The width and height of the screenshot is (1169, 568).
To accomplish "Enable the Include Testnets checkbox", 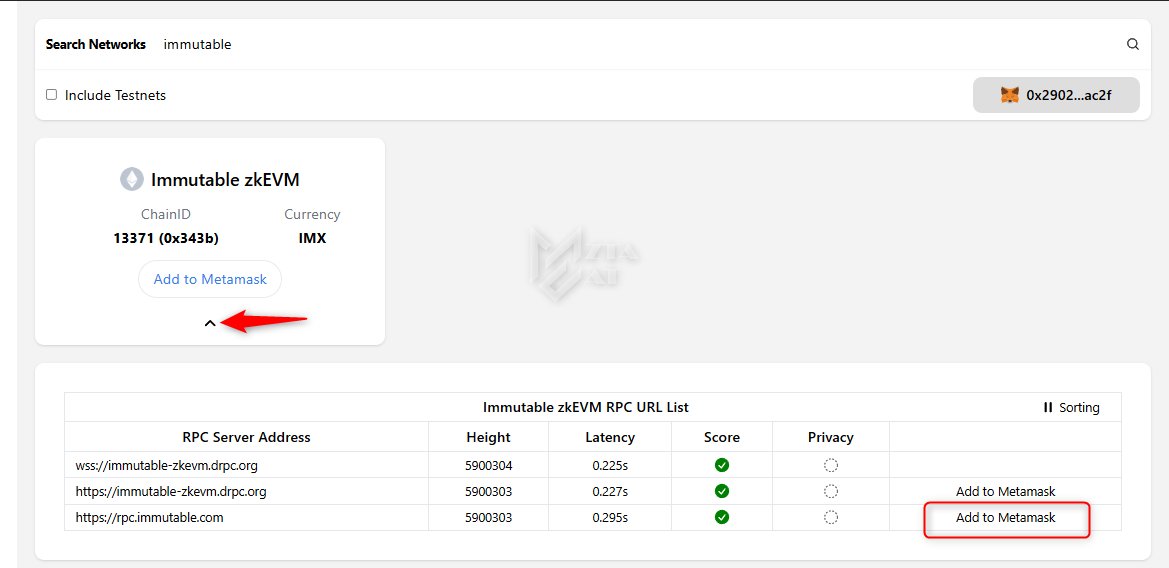I will [51, 95].
